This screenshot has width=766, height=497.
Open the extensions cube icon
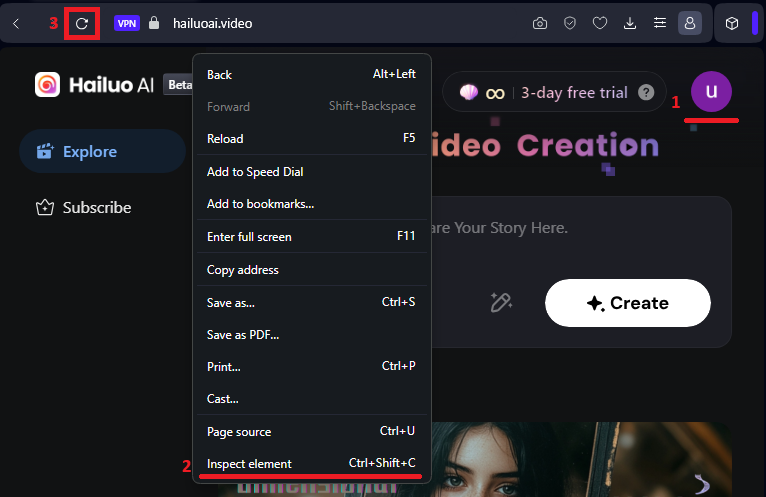[x=732, y=23]
